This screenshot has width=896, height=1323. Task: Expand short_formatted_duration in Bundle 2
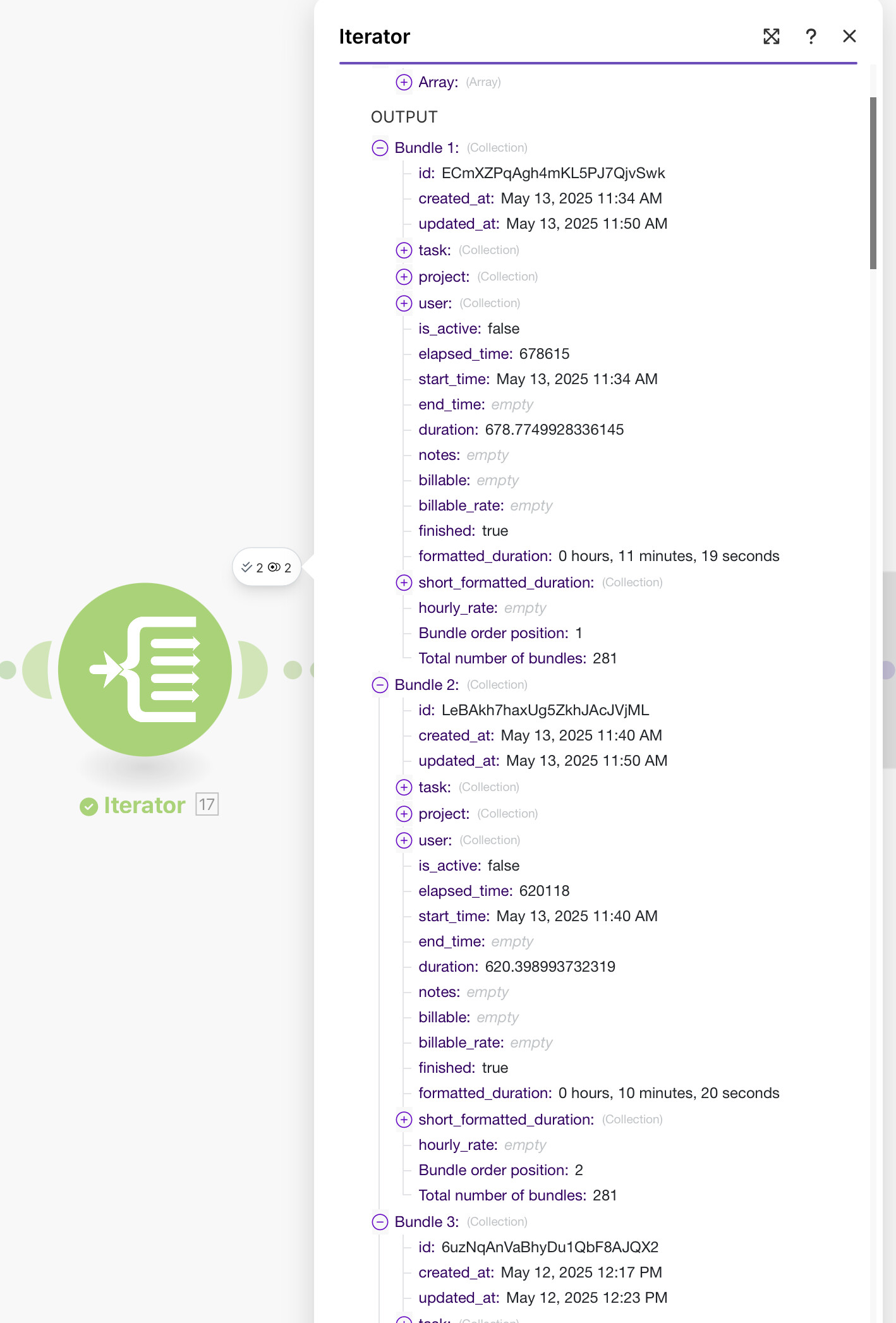coord(404,1120)
